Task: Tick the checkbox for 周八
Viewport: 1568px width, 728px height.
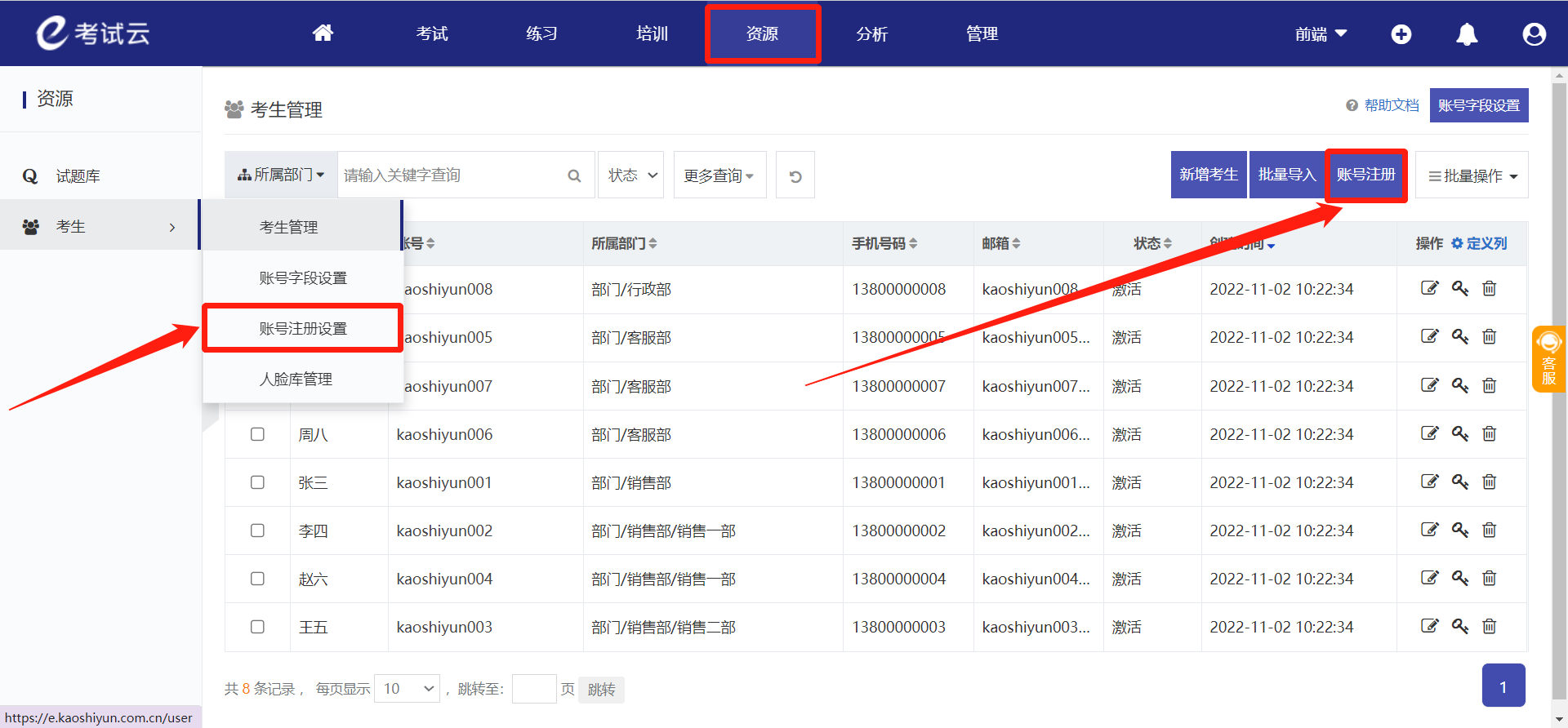Action: (257, 434)
